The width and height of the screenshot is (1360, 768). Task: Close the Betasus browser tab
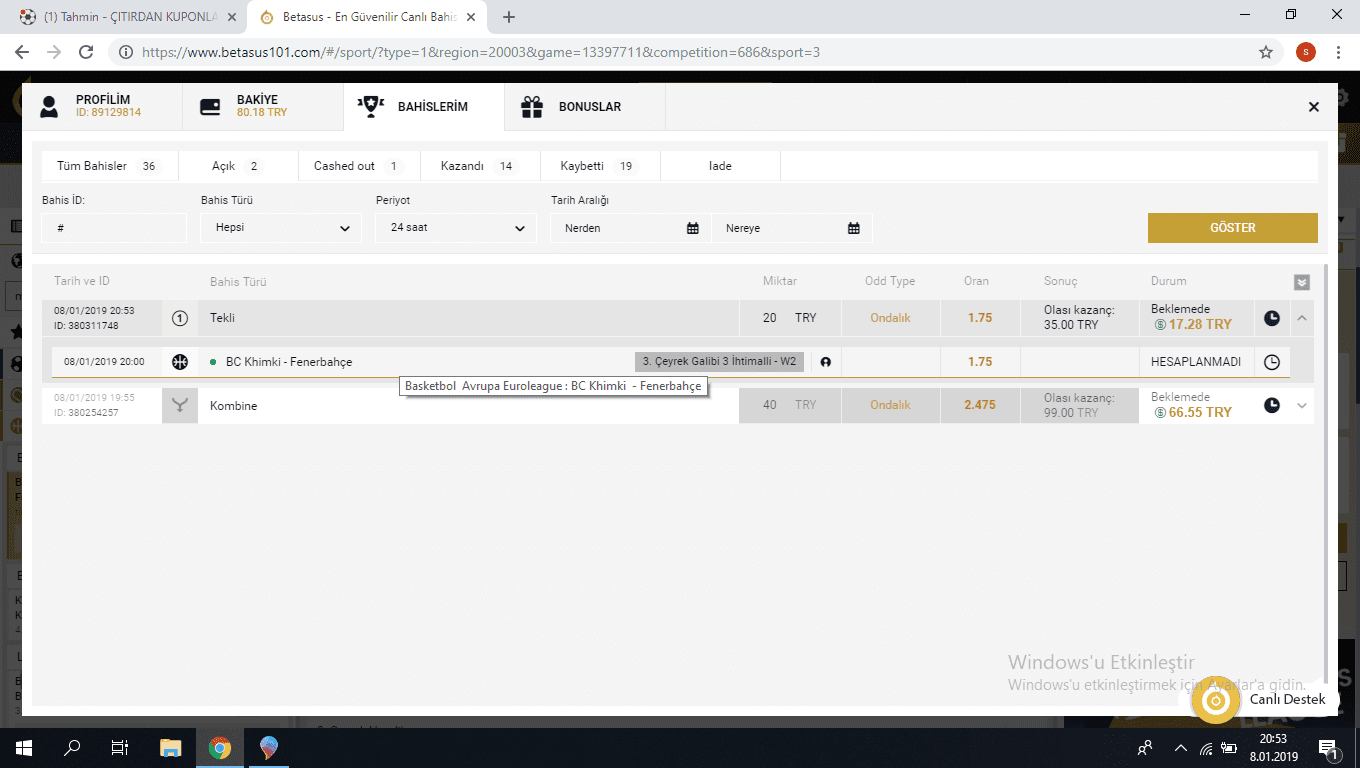tap(471, 17)
